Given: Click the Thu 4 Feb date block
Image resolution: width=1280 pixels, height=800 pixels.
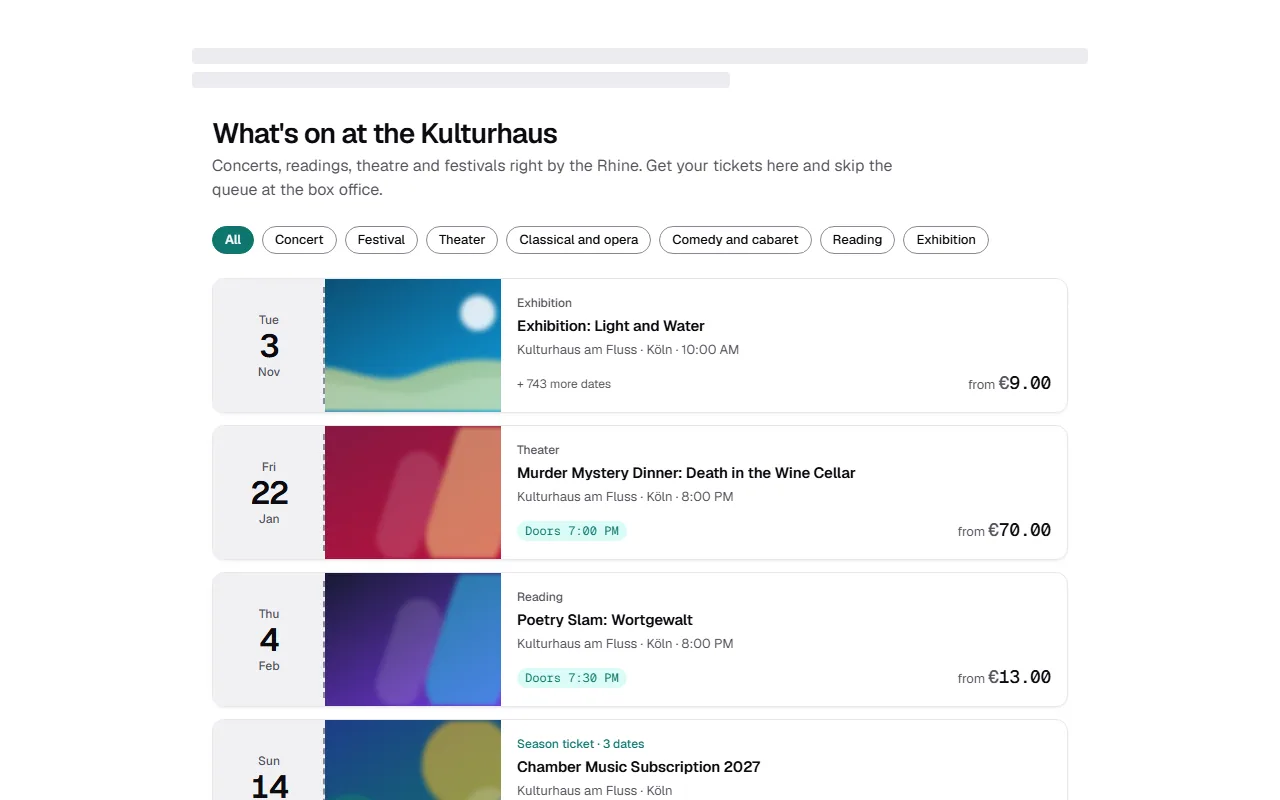Looking at the screenshot, I should click(x=269, y=639).
